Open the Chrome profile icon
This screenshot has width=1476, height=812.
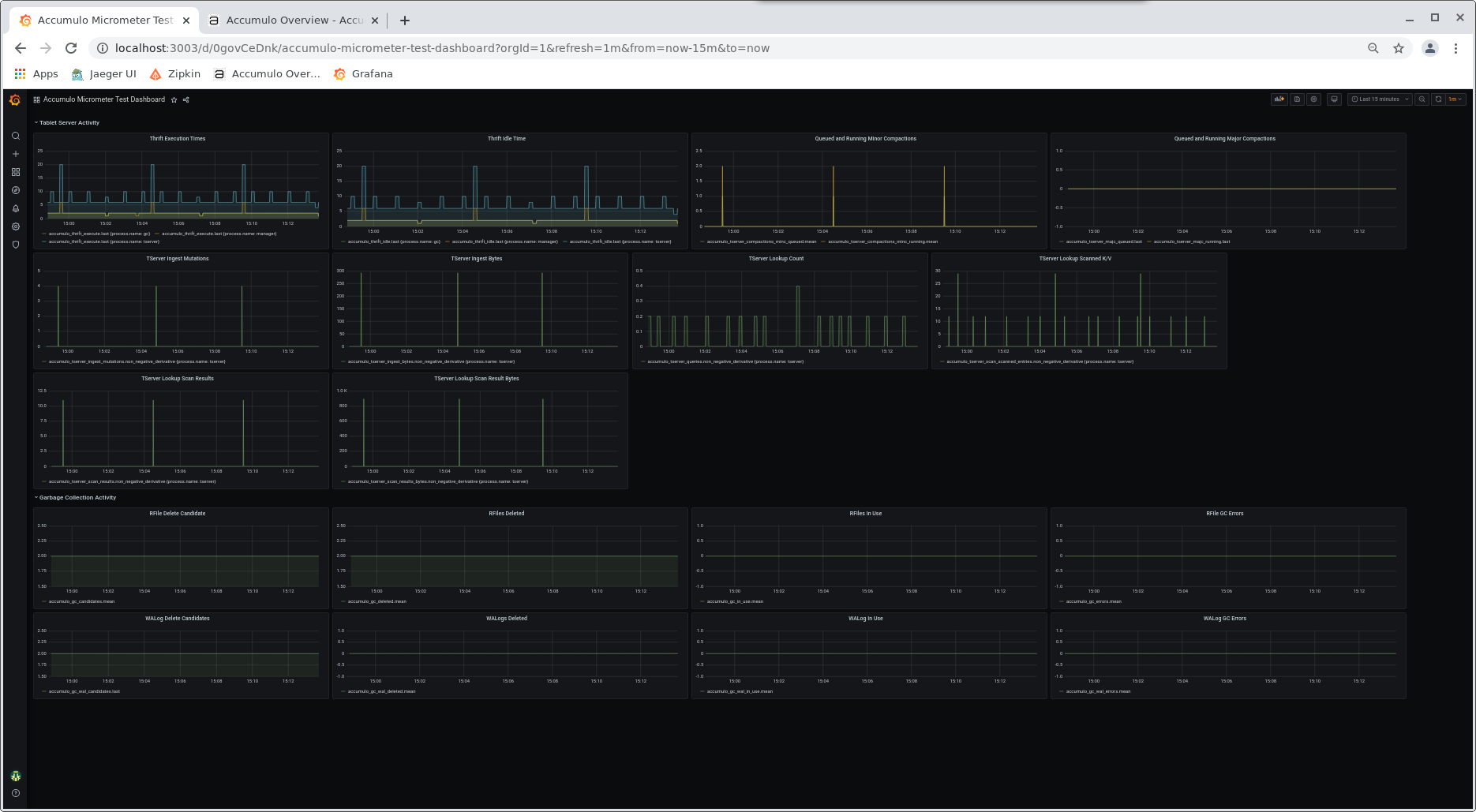(1430, 48)
